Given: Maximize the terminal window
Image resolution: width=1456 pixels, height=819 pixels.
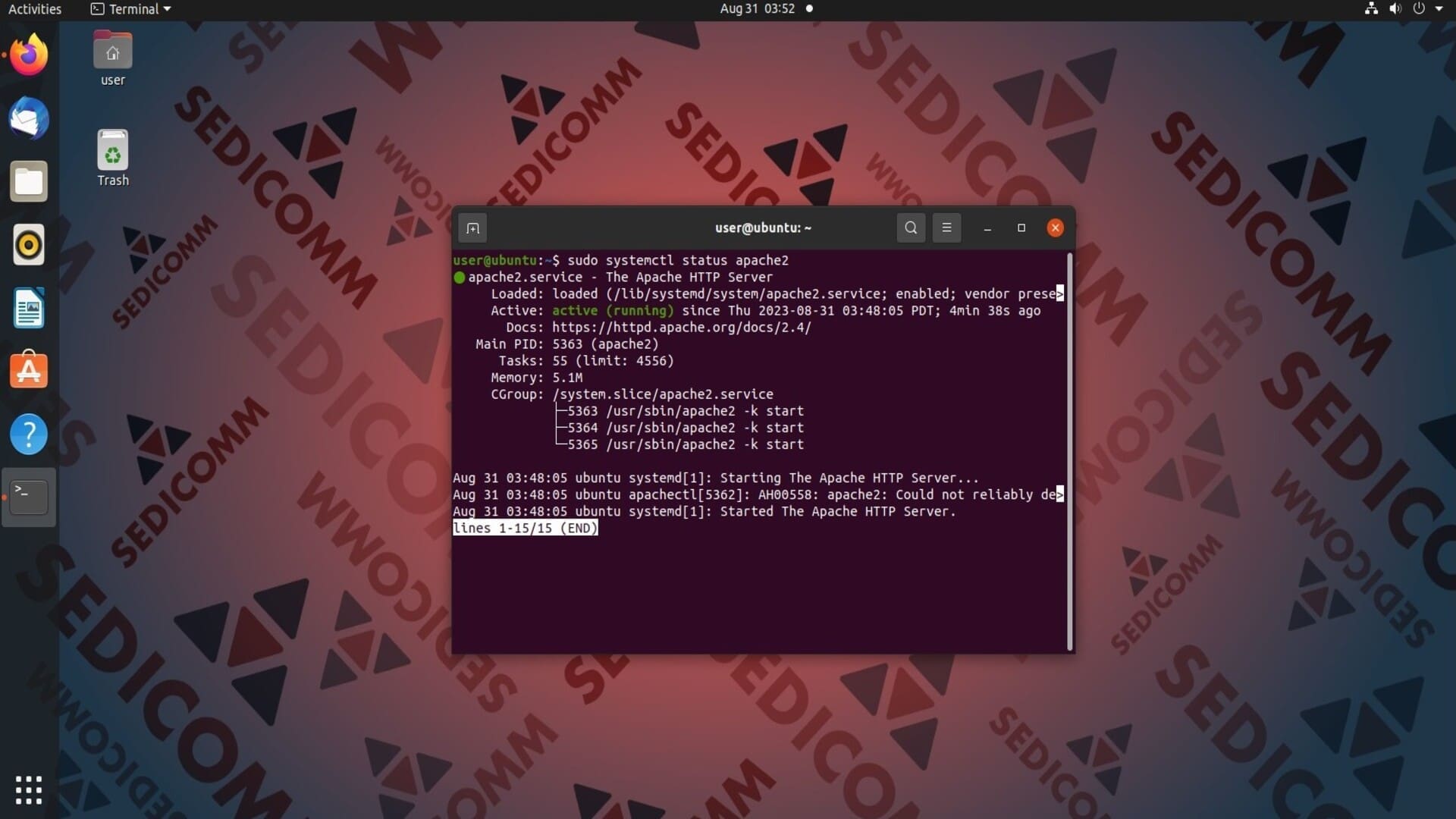Looking at the screenshot, I should pos(1021,227).
